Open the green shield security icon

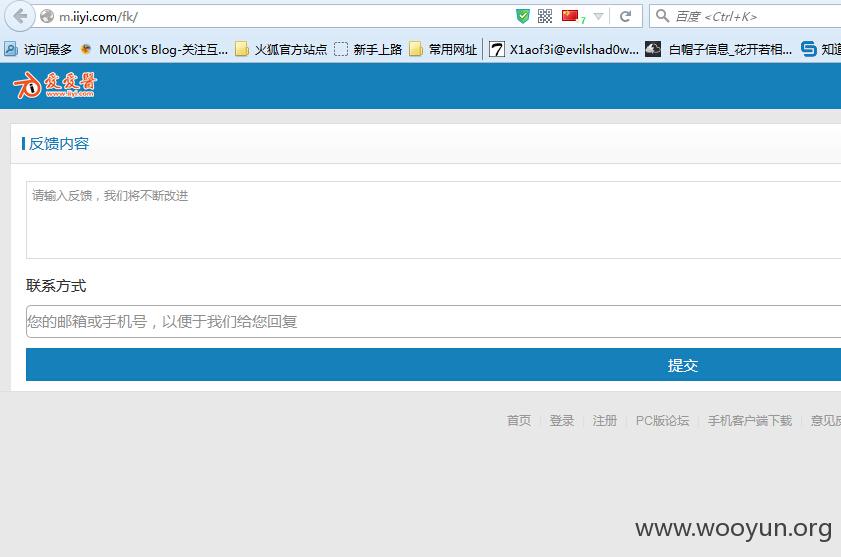point(522,17)
